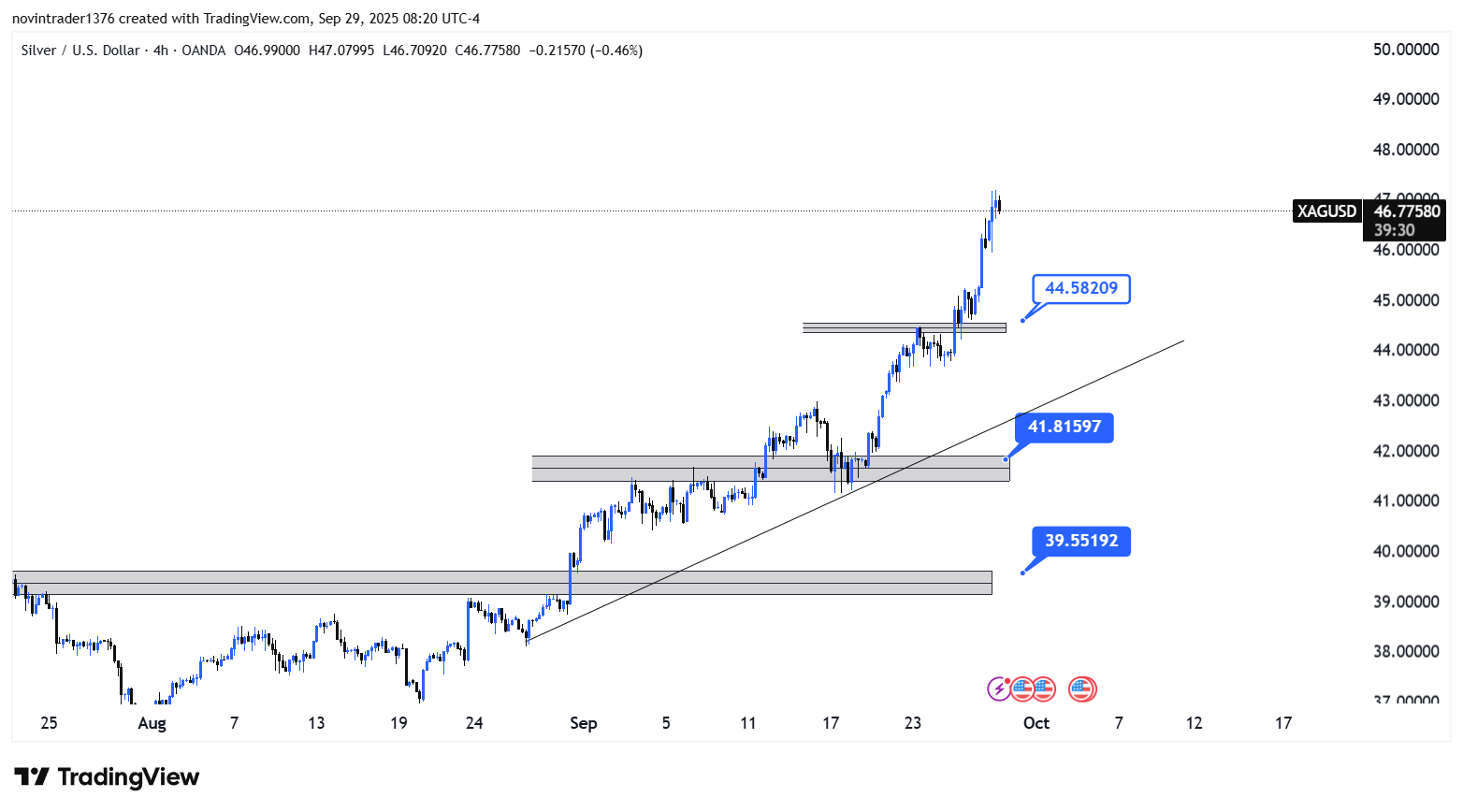
Task: Click the OANDA data source label
Action: point(204,51)
